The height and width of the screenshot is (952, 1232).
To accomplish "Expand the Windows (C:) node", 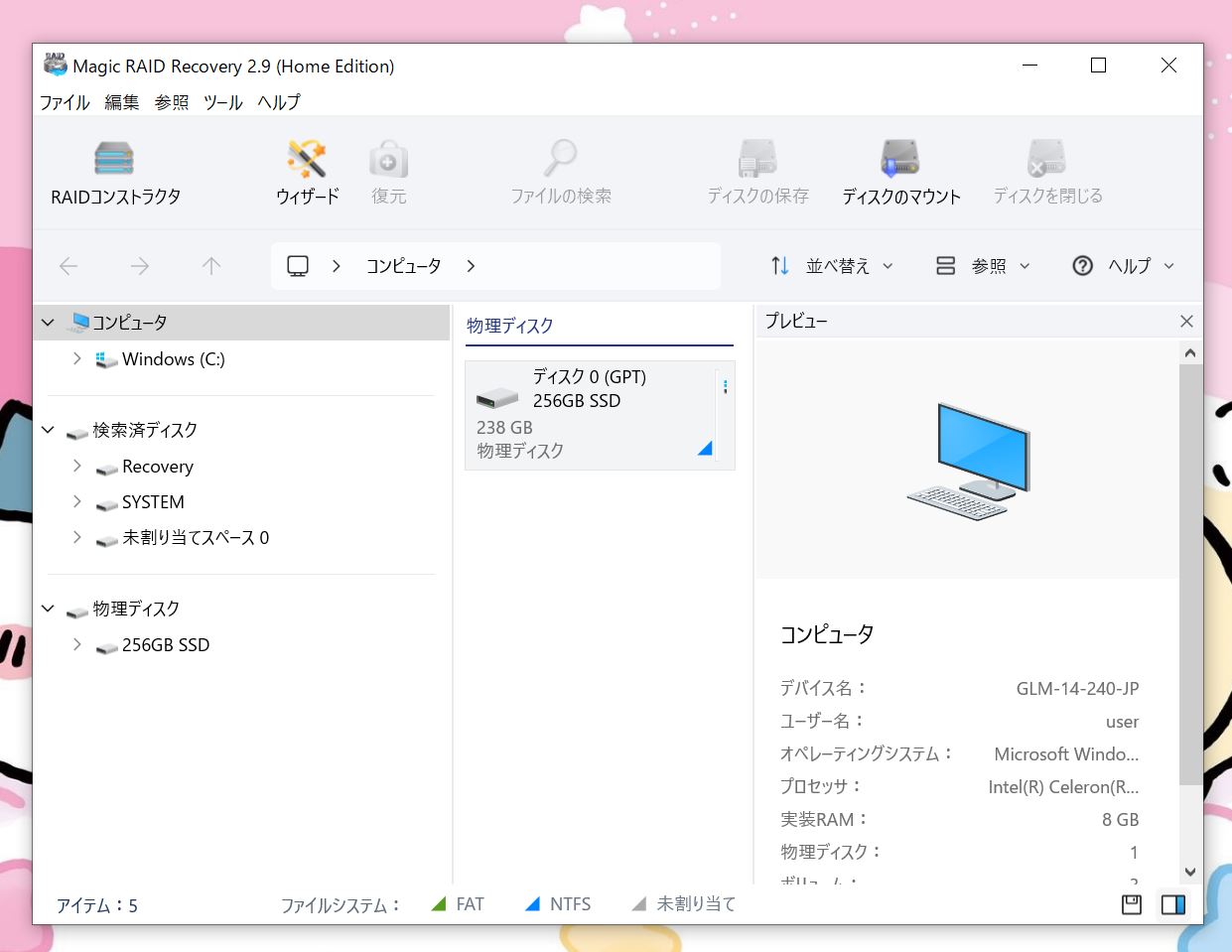I will point(76,359).
